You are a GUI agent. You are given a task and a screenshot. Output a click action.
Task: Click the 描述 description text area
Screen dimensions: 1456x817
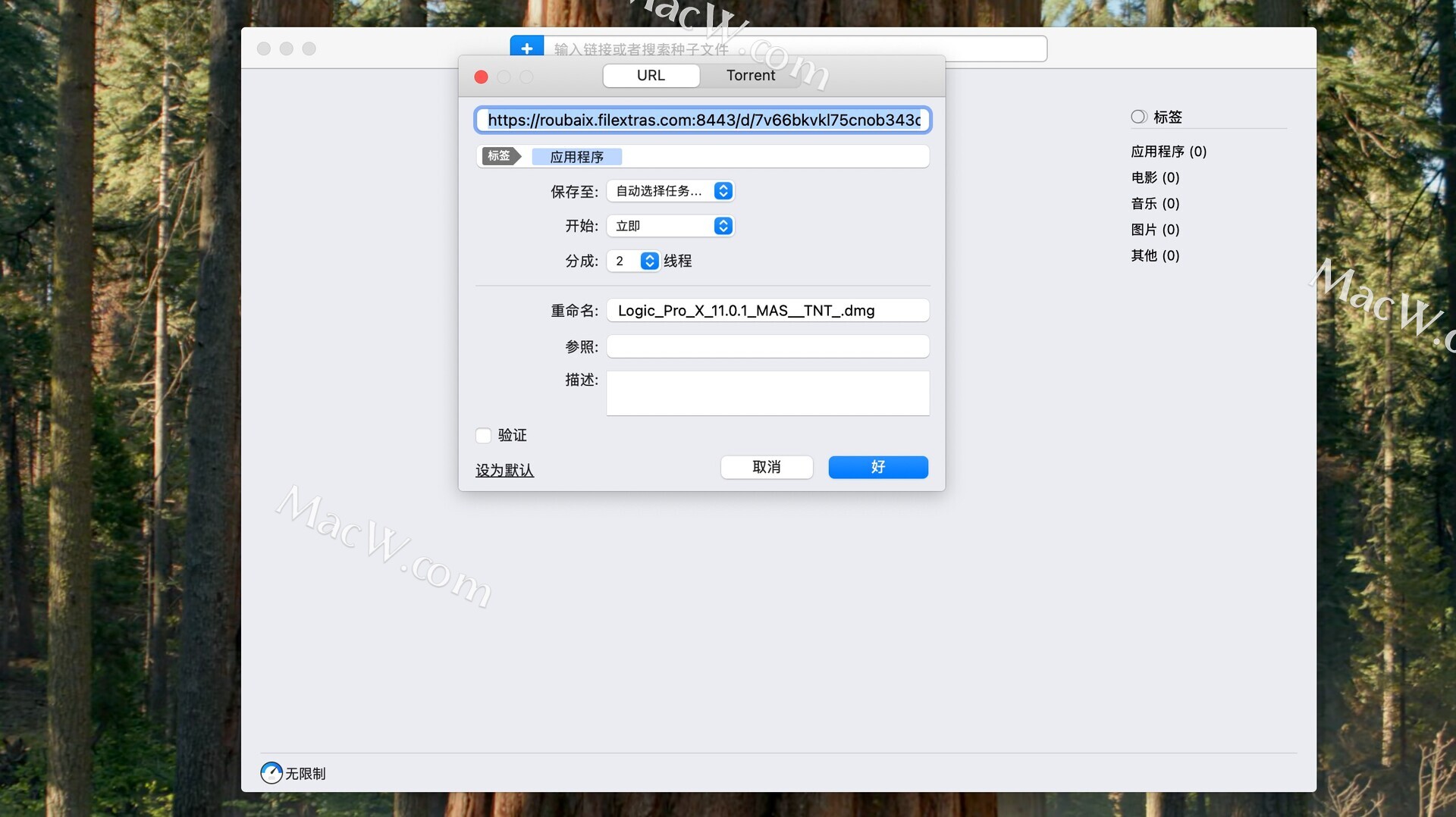point(767,393)
